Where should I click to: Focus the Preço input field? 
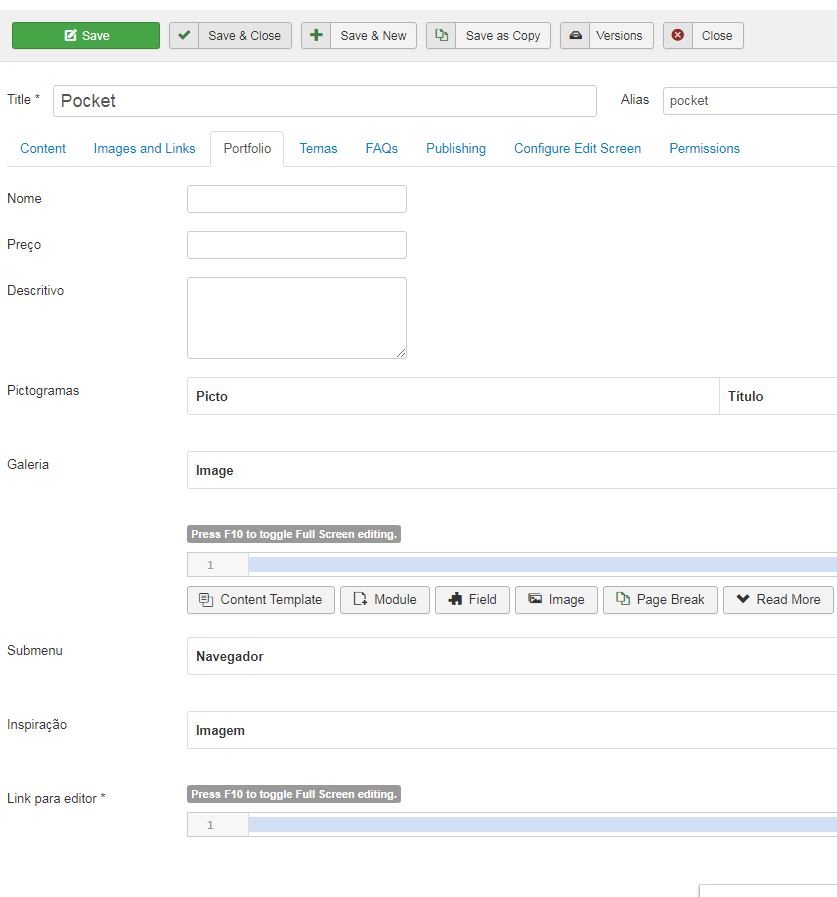pos(297,245)
